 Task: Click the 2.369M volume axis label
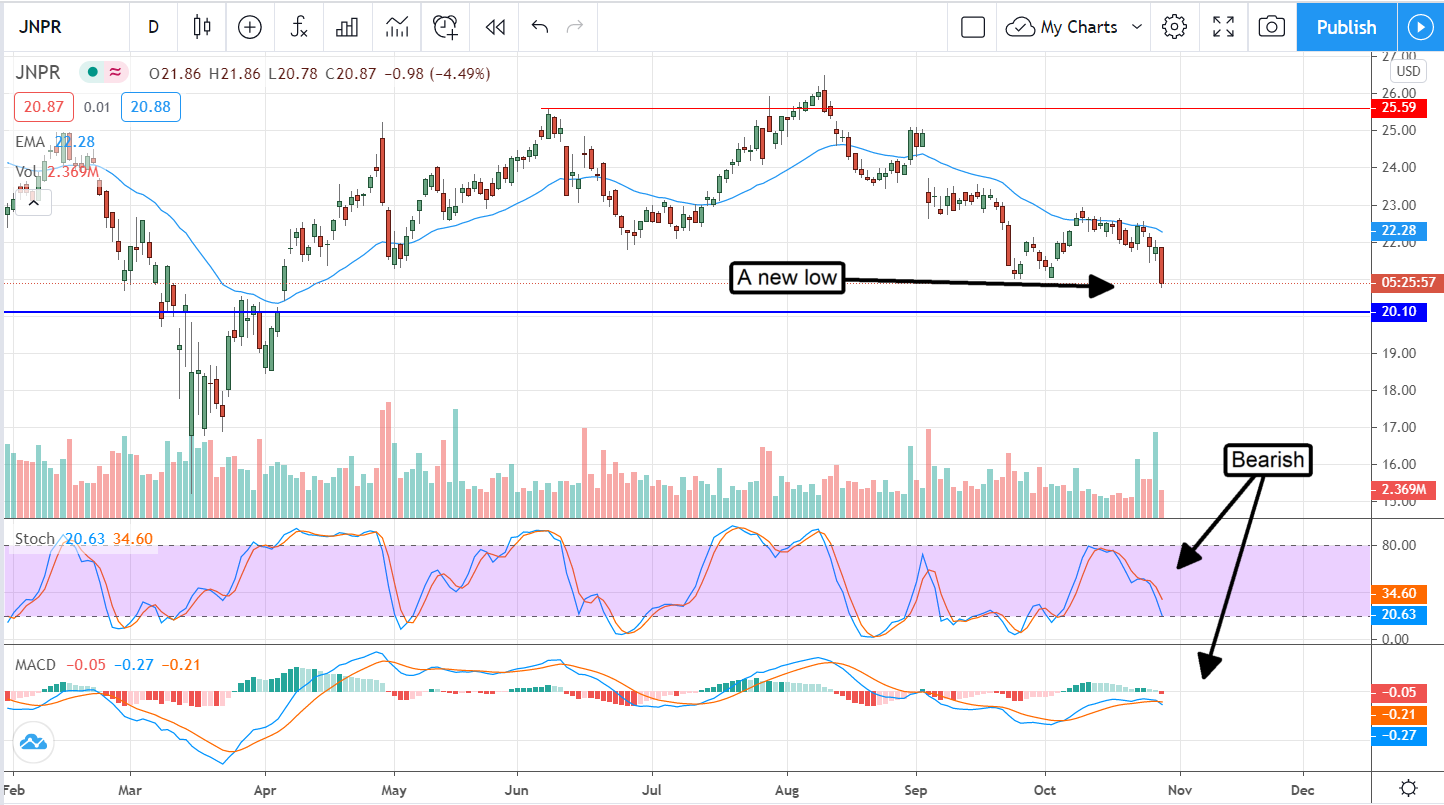pyautogui.click(x=1402, y=490)
